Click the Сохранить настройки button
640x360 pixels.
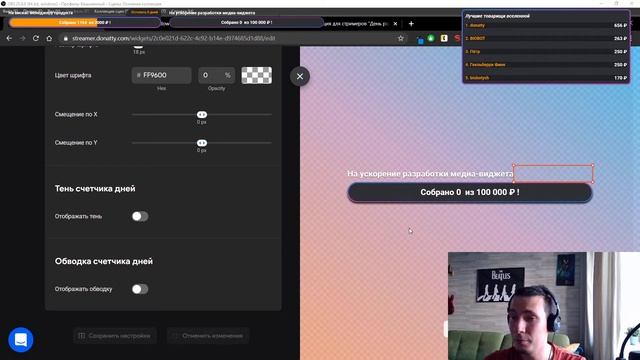[x=115, y=336]
